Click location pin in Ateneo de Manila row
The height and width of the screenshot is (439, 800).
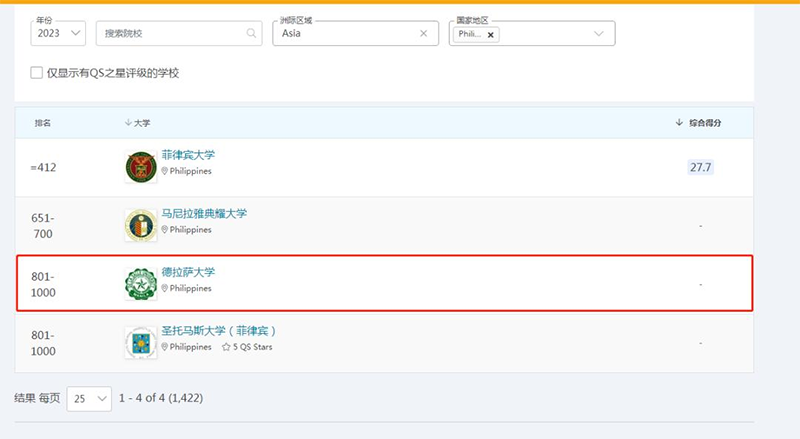click(165, 229)
